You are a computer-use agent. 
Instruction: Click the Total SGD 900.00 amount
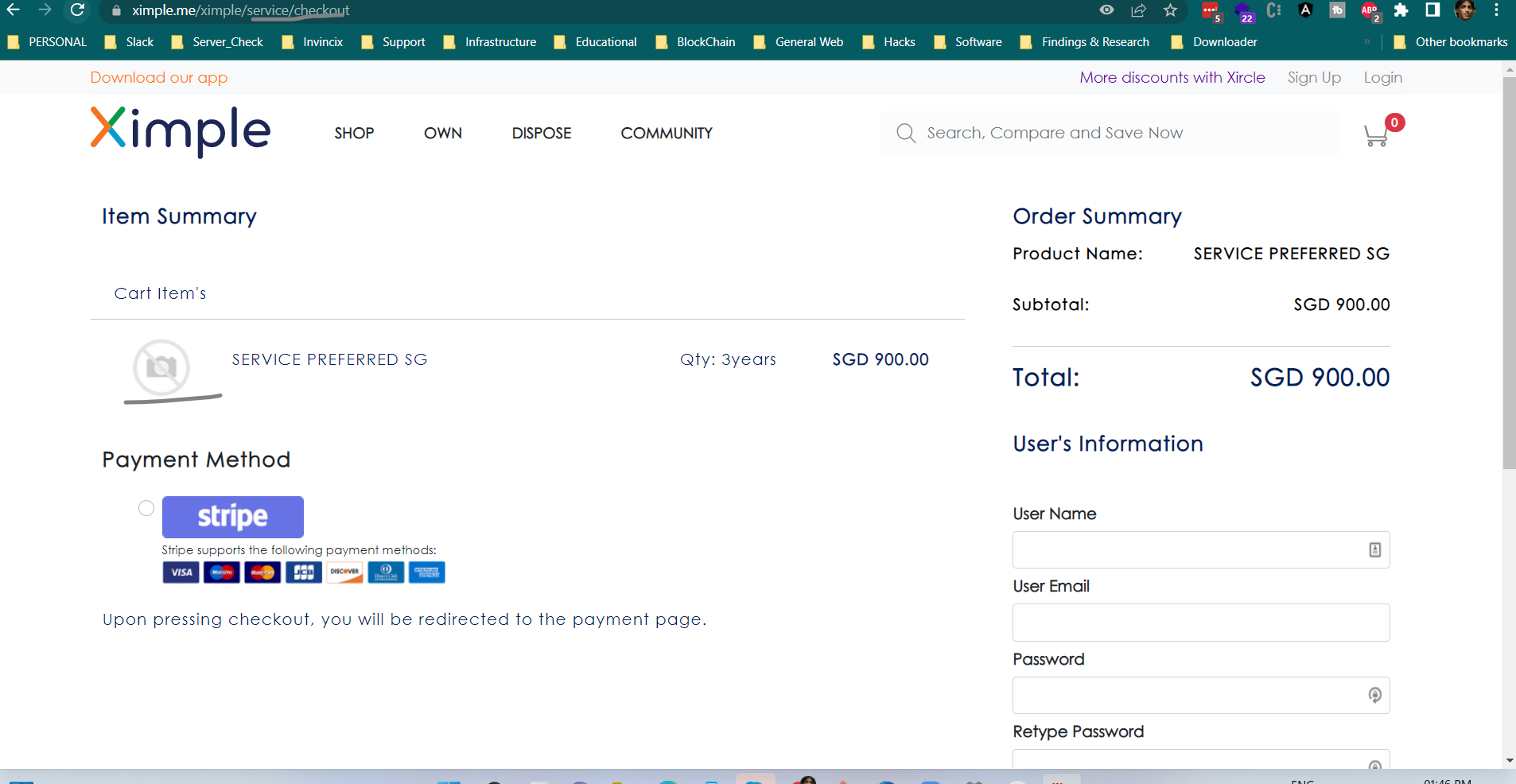(x=1320, y=377)
